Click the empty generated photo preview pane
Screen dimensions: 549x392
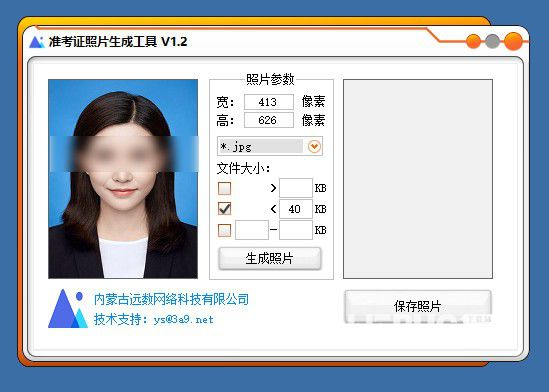[x=418, y=179]
